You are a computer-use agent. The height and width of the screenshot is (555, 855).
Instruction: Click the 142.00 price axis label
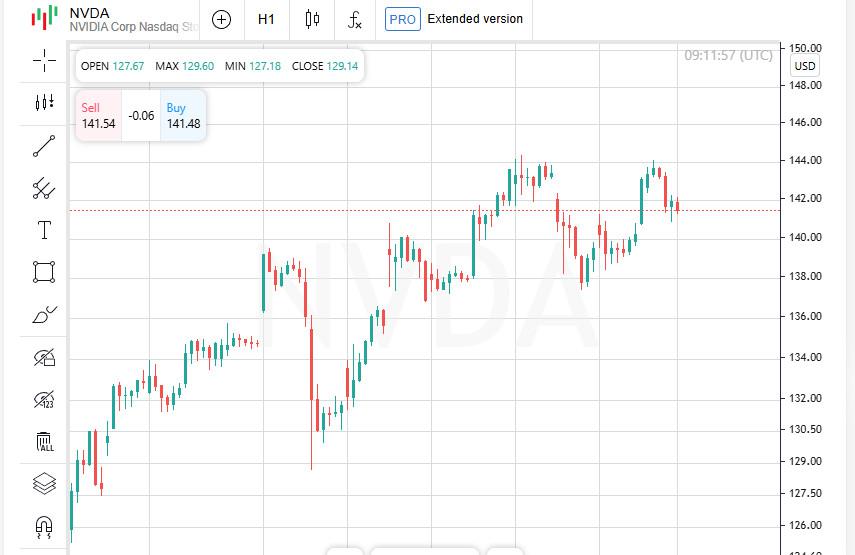tap(805, 198)
